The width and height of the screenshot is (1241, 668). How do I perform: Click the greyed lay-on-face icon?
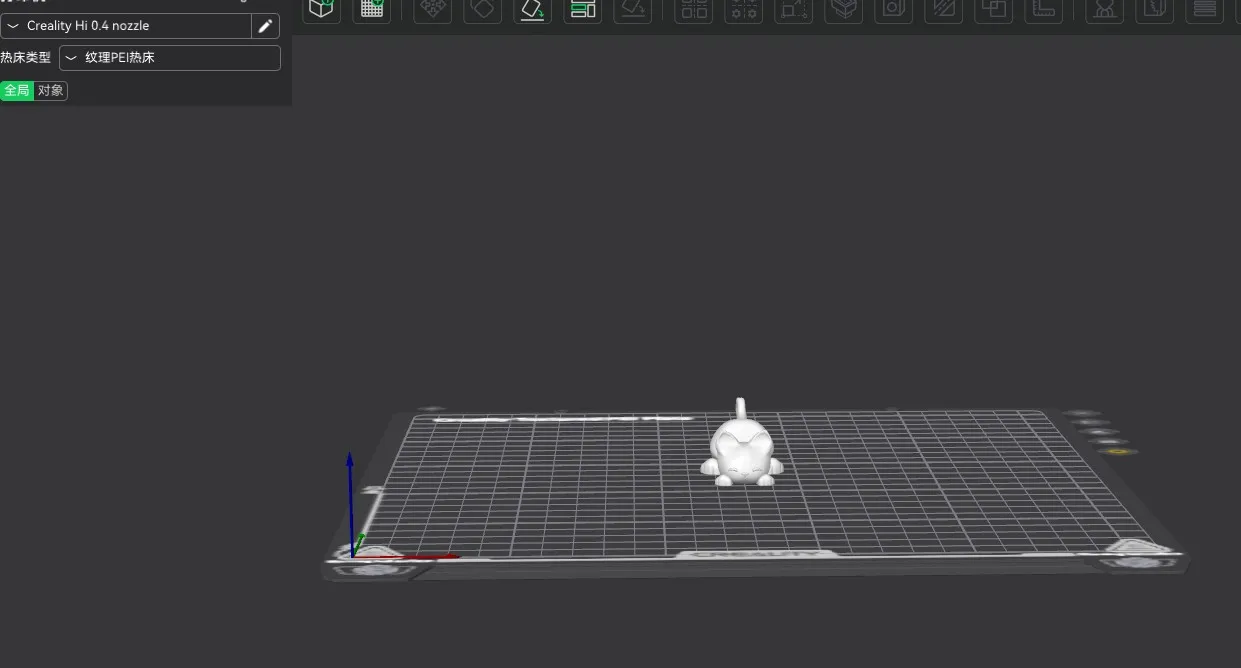tap(633, 9)
